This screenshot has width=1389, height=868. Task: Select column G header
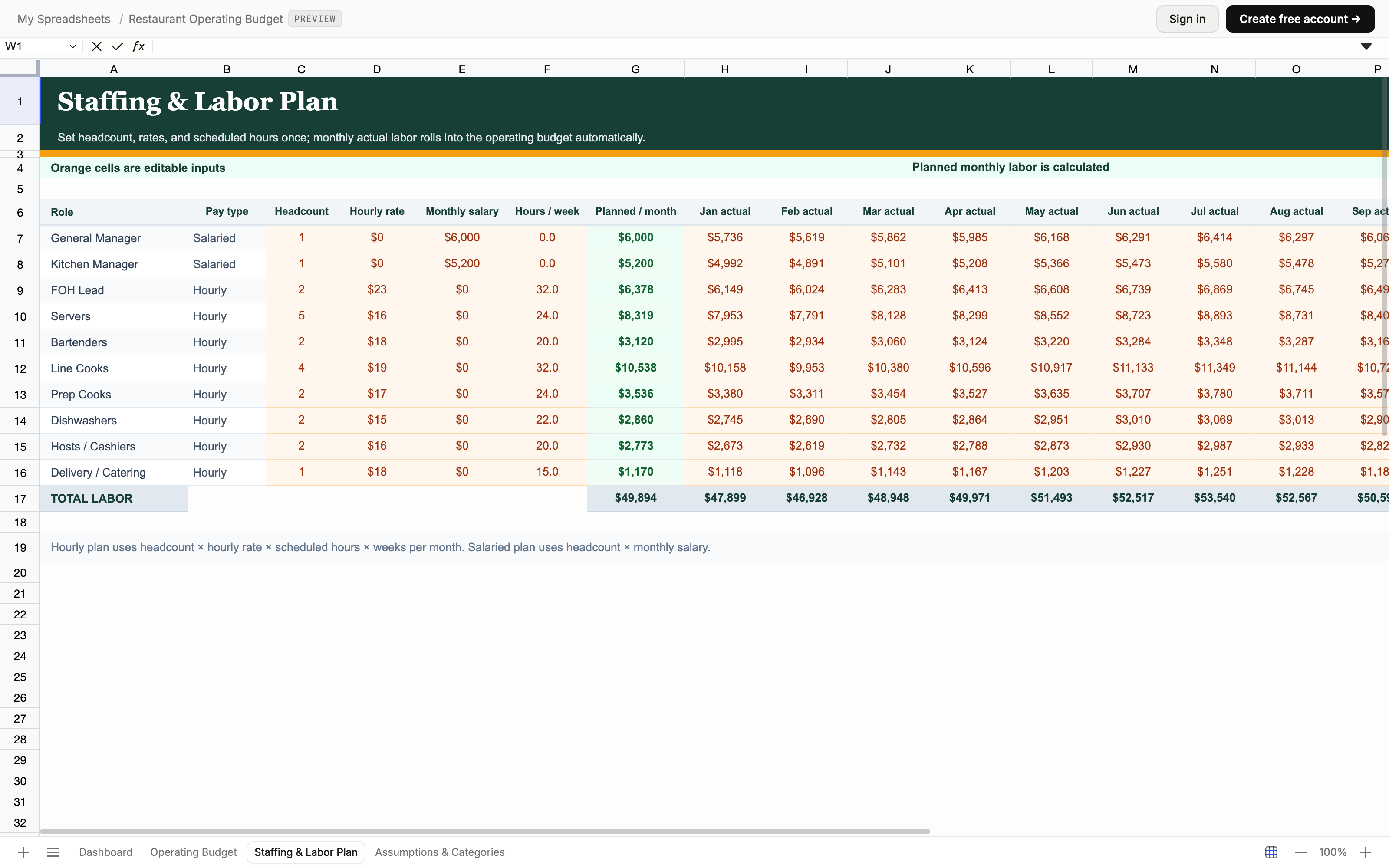pos(635,69)
